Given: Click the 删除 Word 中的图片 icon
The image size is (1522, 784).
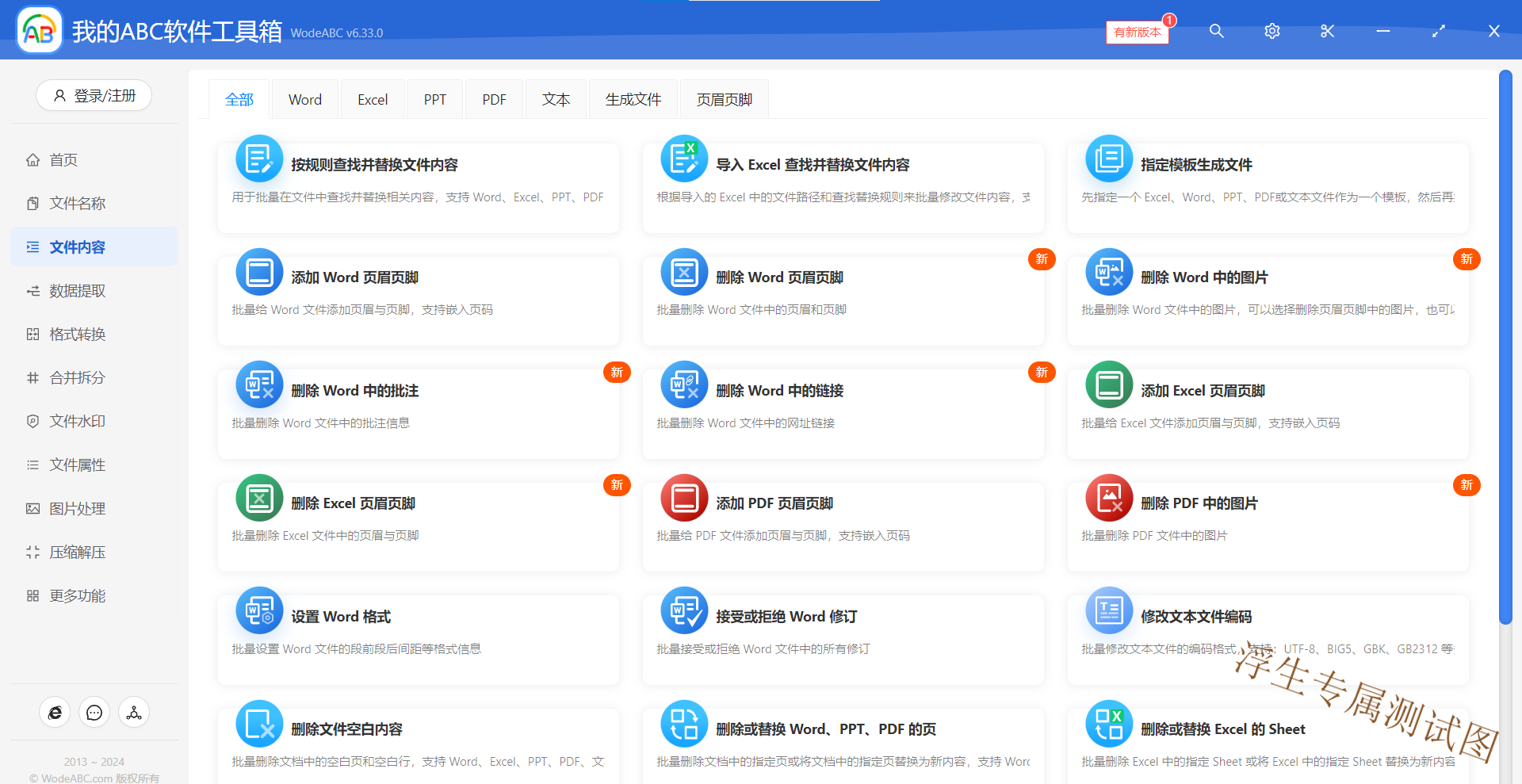Looking at the screenshot, I should tap(1108, 273).
